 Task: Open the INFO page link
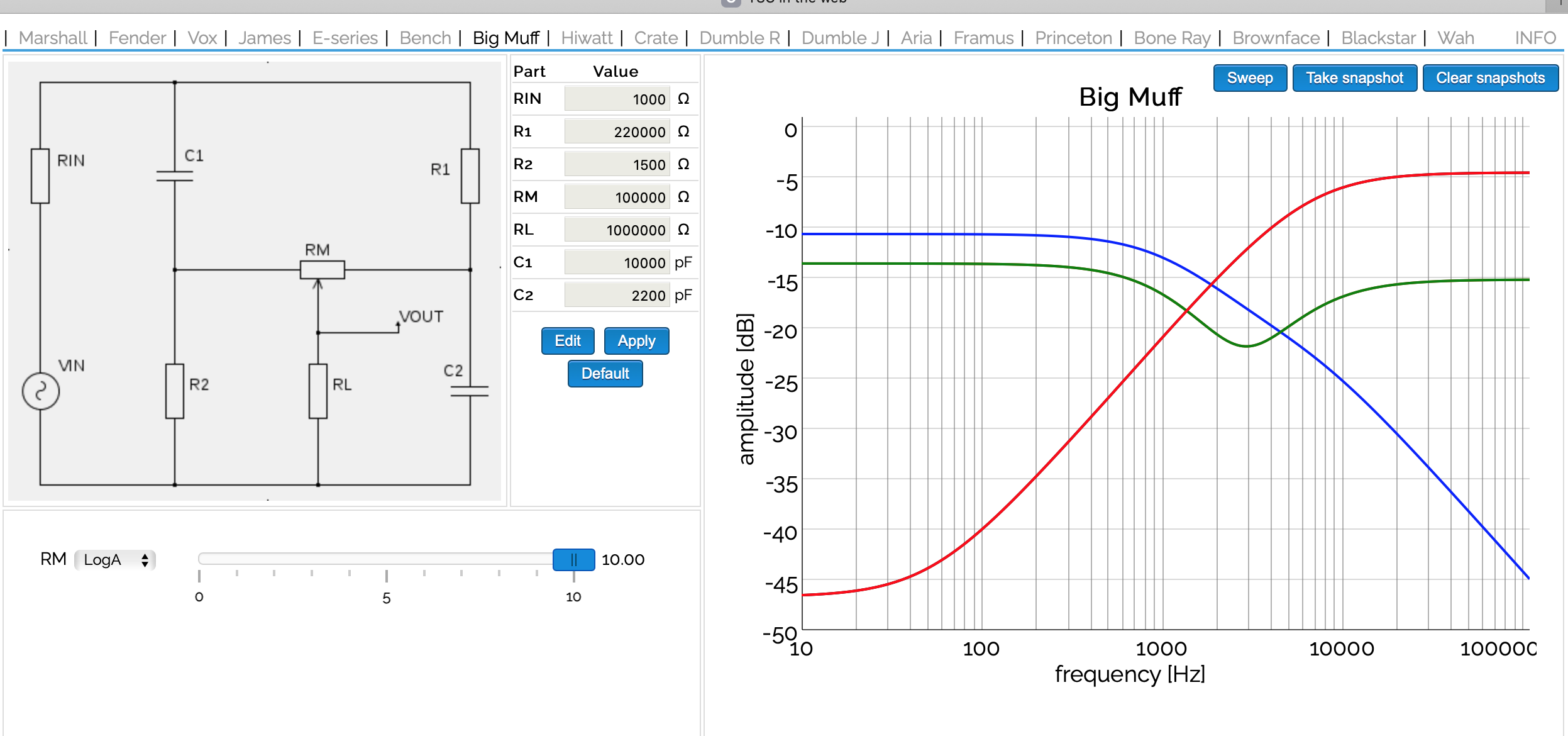[x=1535, y=38]
